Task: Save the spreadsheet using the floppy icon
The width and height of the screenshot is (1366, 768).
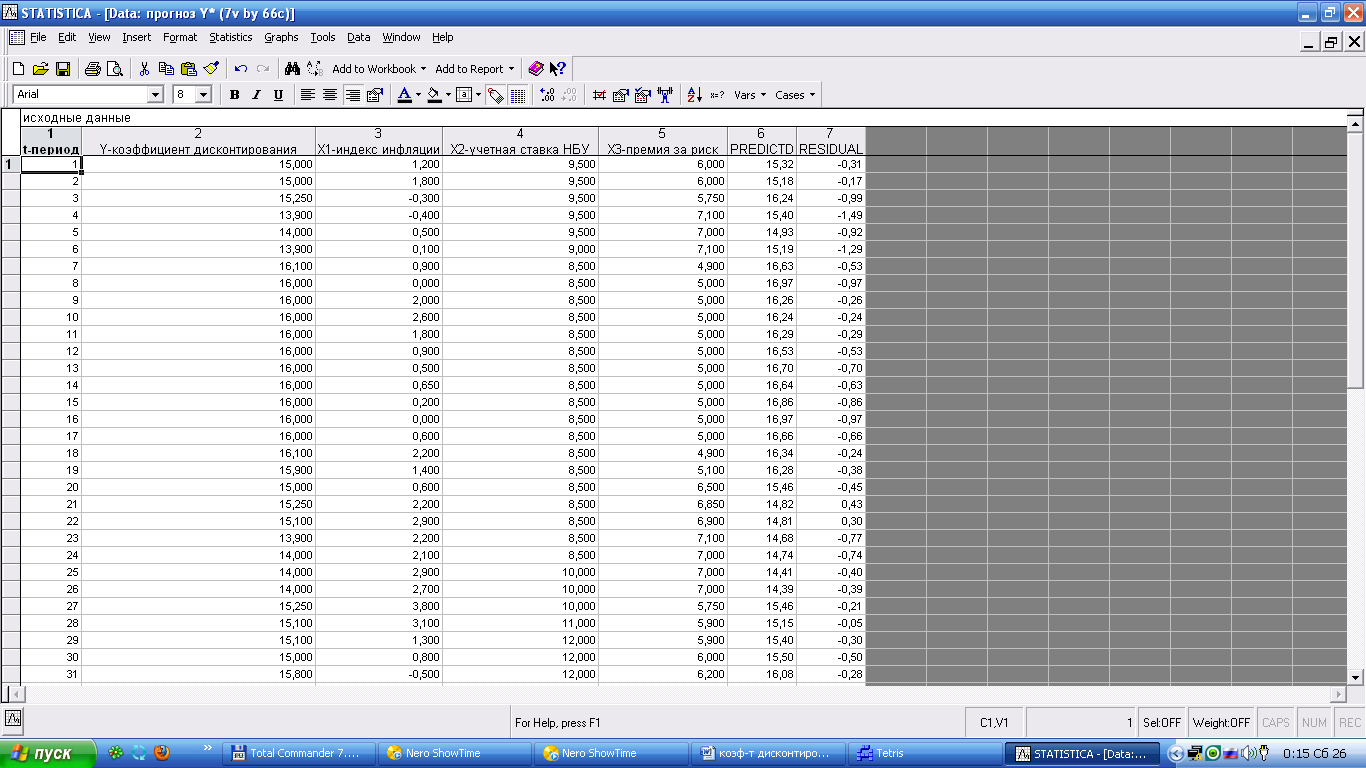Action: click(62, 69)
